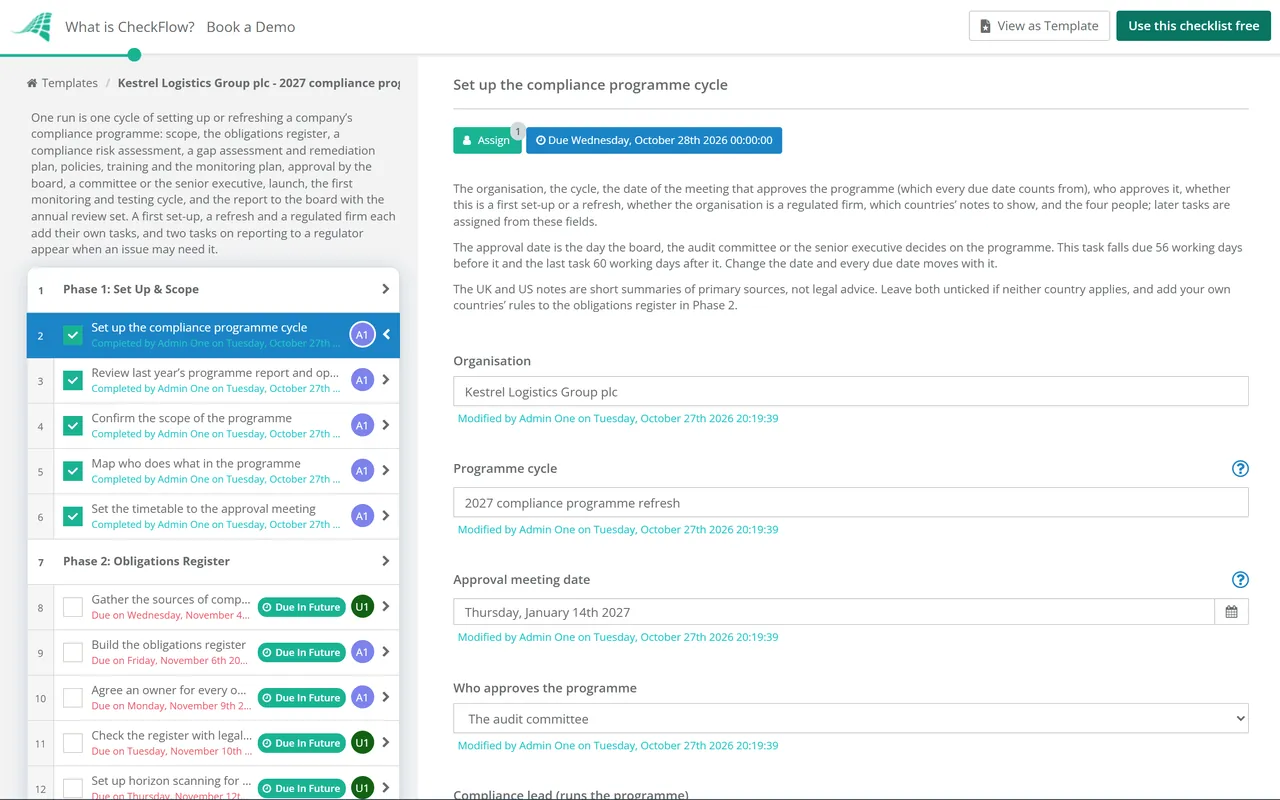Open Book a Demo menu item

251,27
